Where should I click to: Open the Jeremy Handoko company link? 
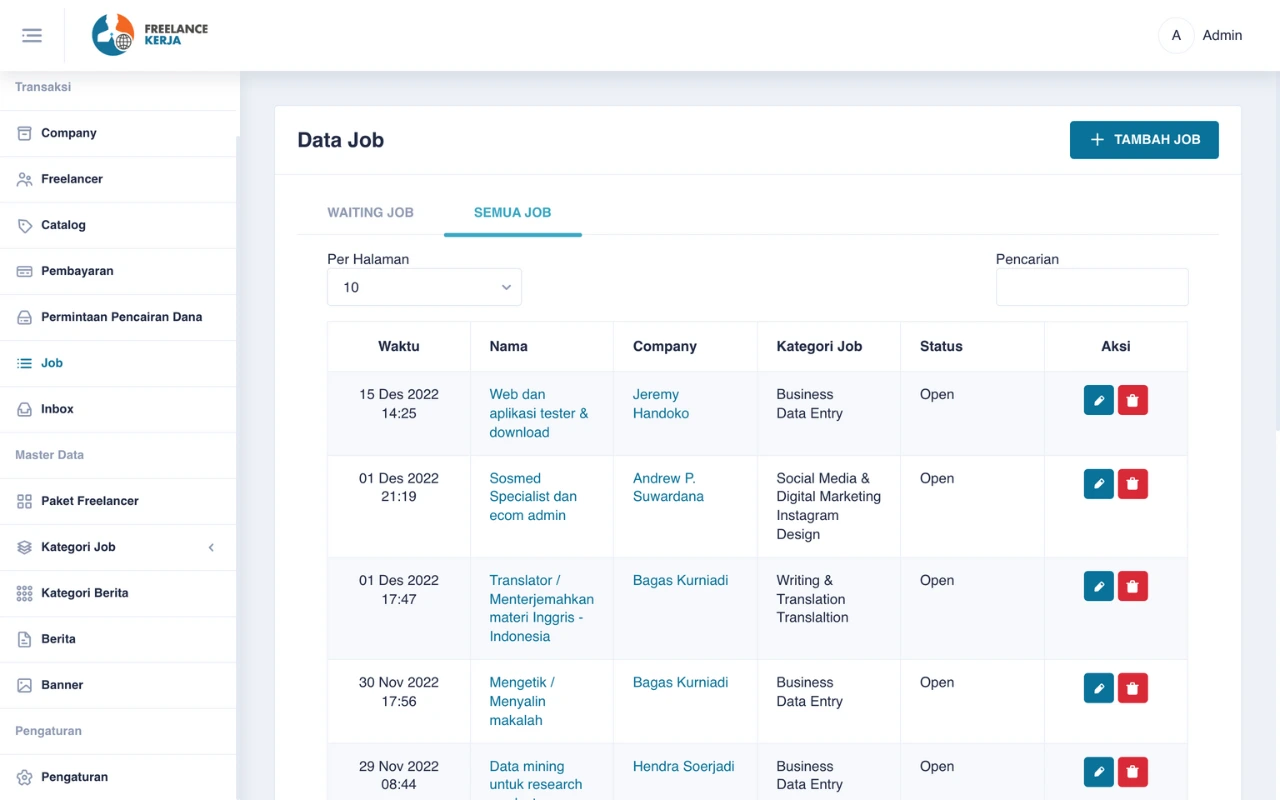[x=660, y=404]
